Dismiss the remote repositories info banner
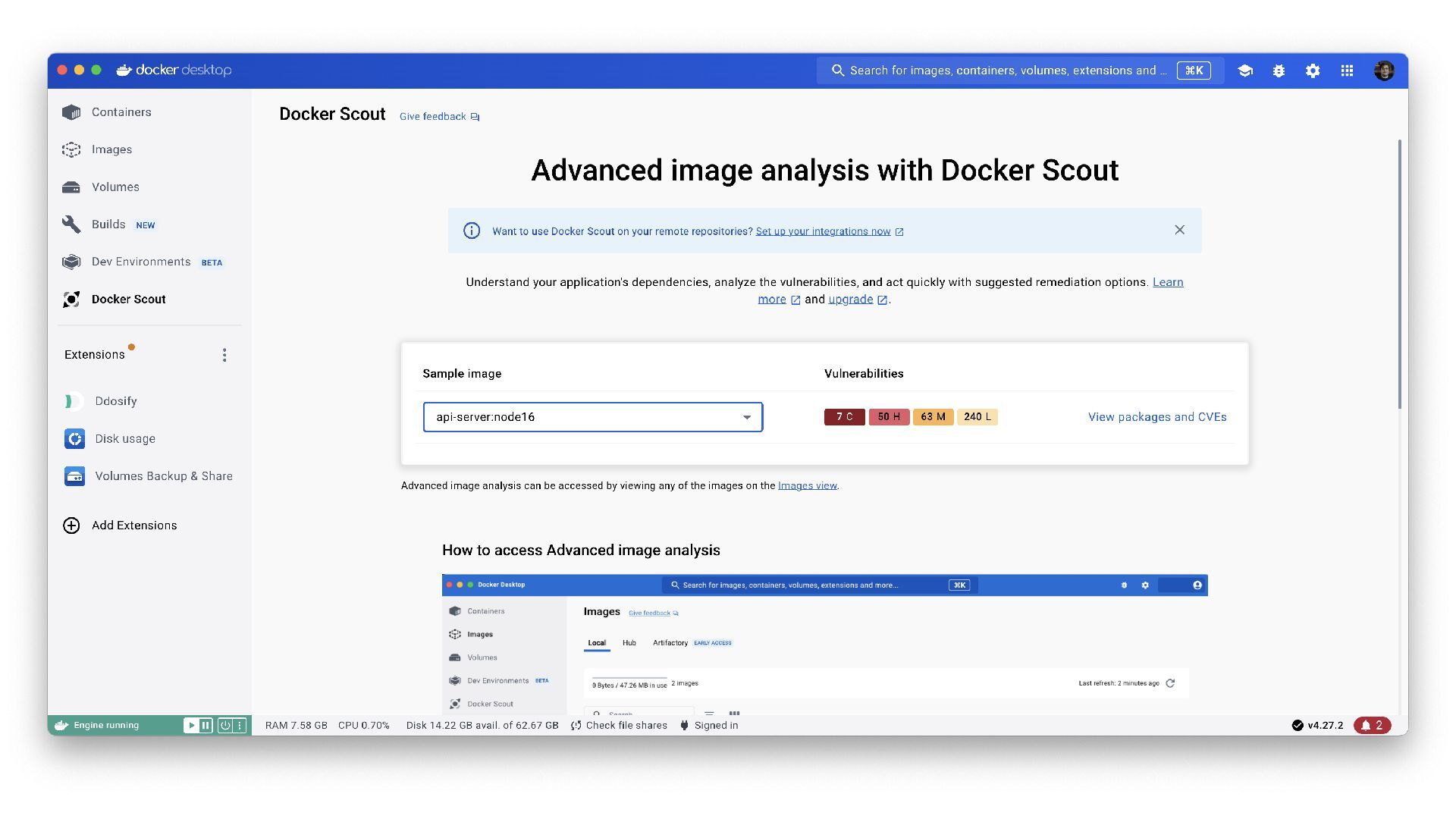1456x819 pixels. (x=1179, y=230)
